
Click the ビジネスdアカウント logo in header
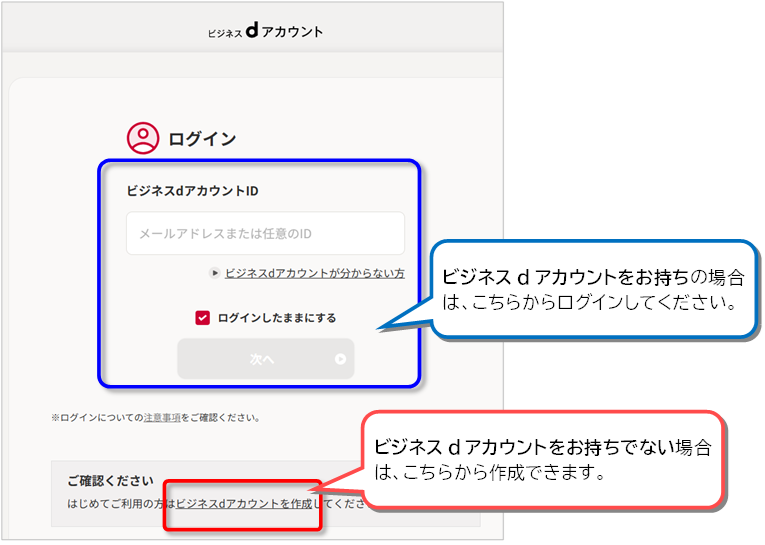[265, 31]
